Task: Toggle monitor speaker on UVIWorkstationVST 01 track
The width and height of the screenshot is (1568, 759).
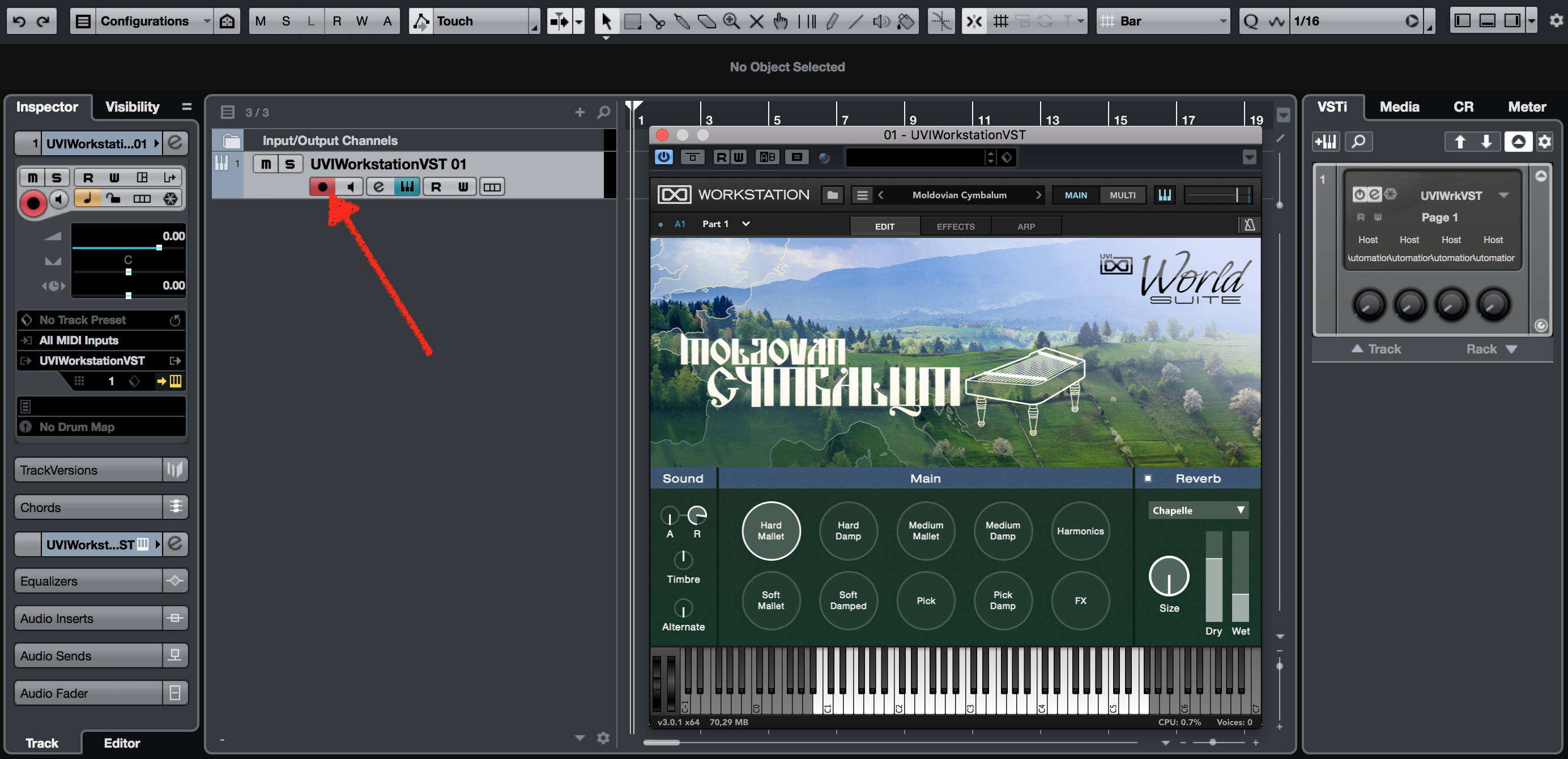Action: (x=351, y=187)
